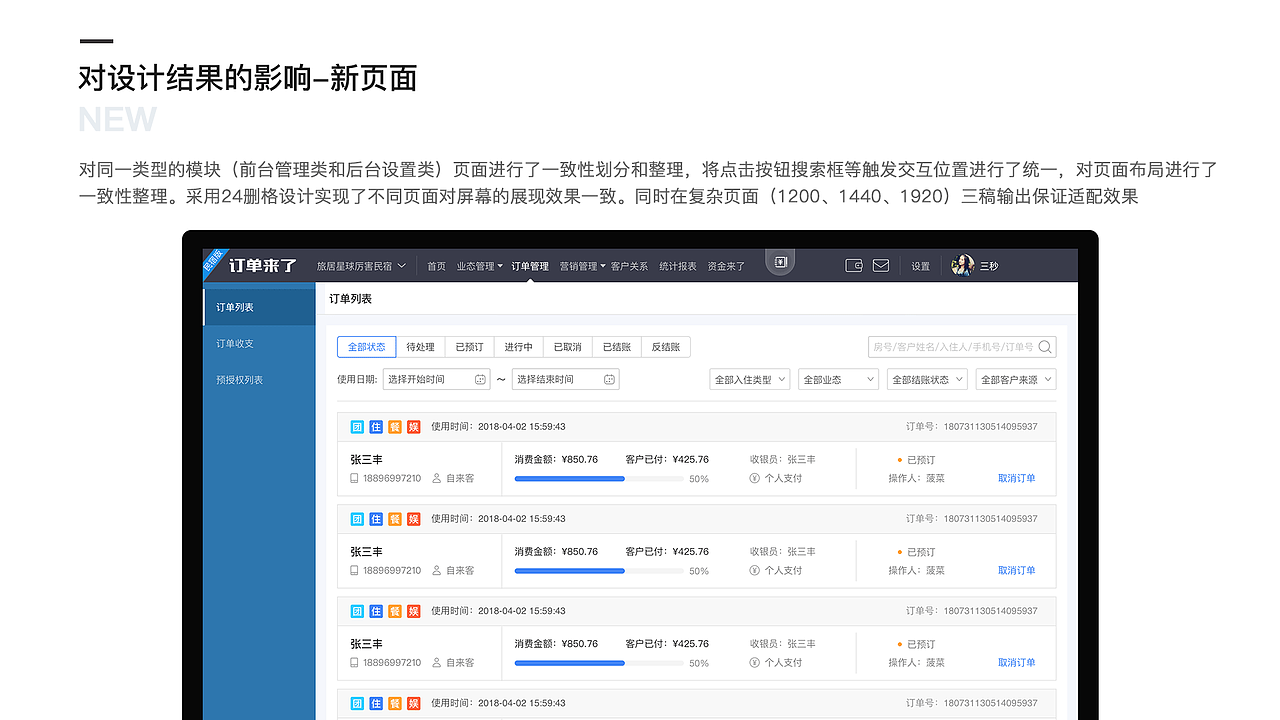Expand the 全部结账状态 dropdown
Image resolution: width=1280 pixels, height=720 pixels.
[x=926, y=379]
